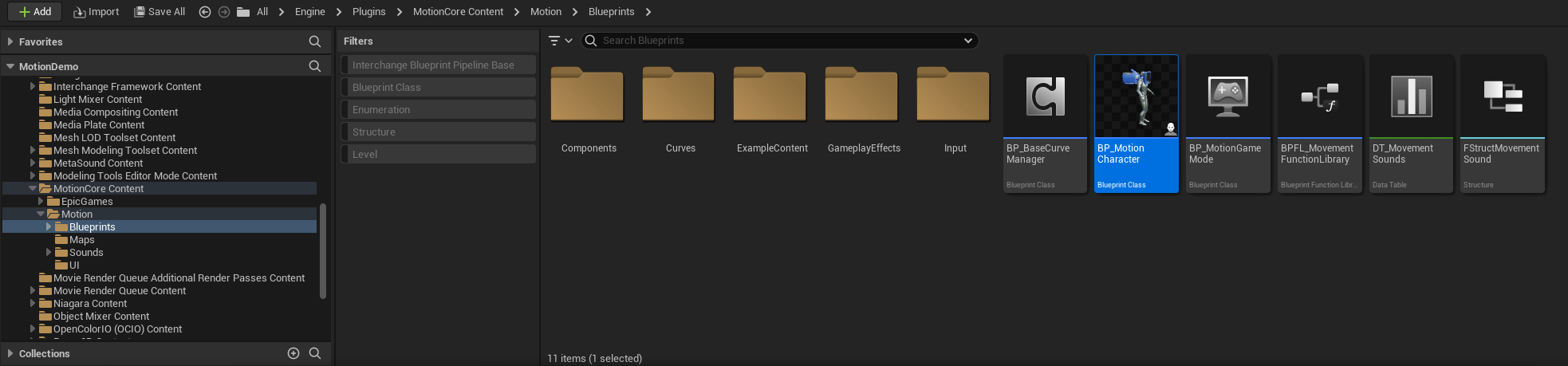Select the DT_MovementSounds data table icon
Viewport: 1568px width, 366px height.
(x=1411, y=97)
